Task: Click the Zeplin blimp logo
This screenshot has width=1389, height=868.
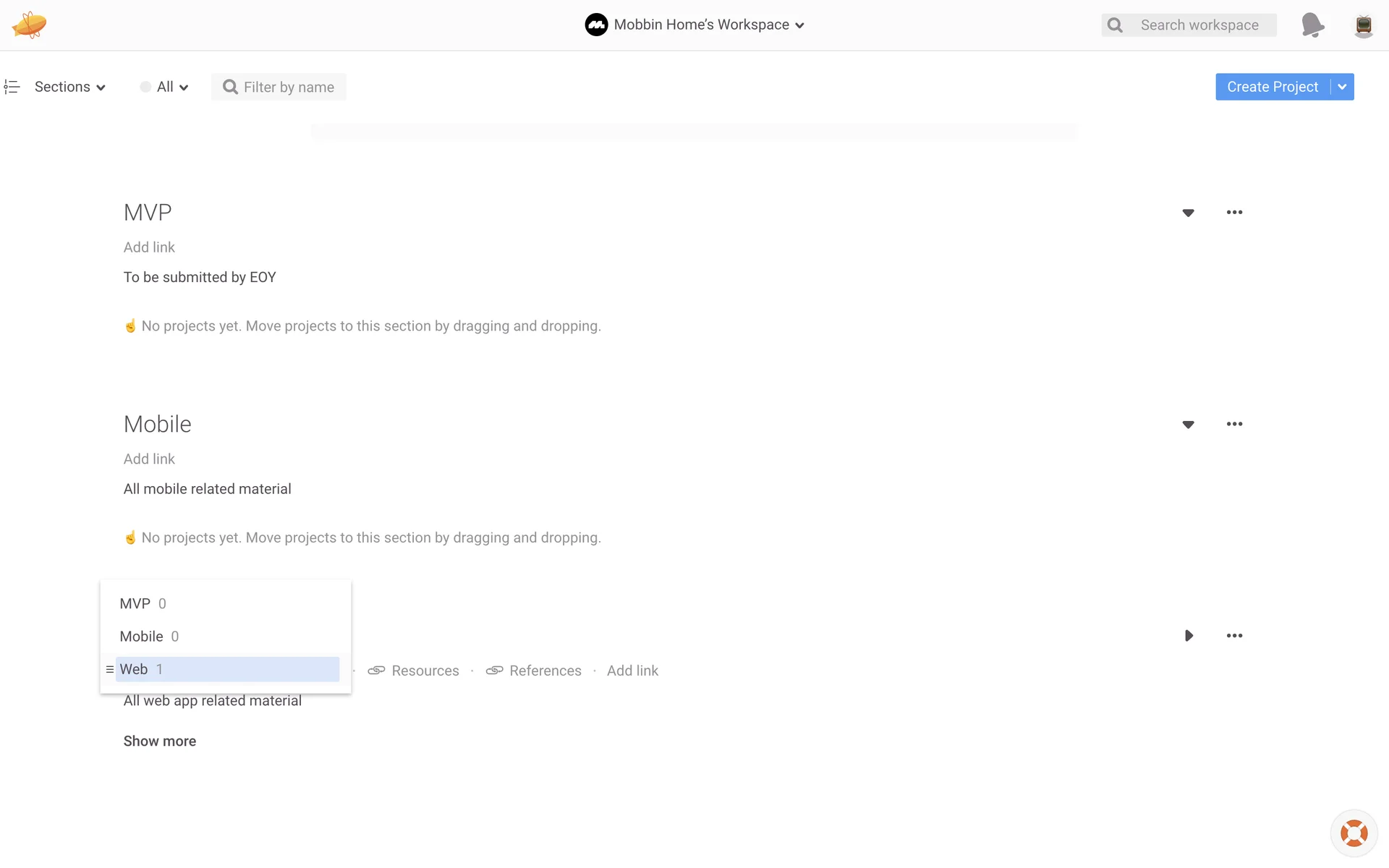Action: (x=29, y=25)
